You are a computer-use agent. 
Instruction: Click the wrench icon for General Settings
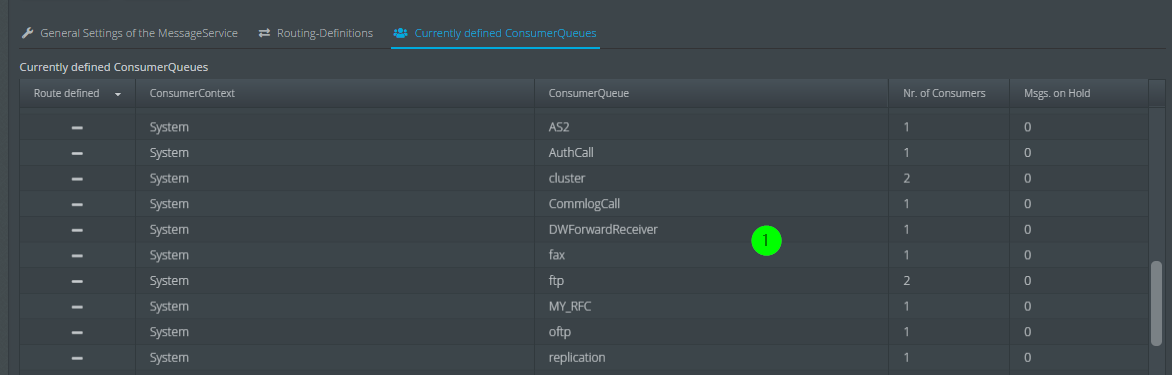(x=27, y=33)
